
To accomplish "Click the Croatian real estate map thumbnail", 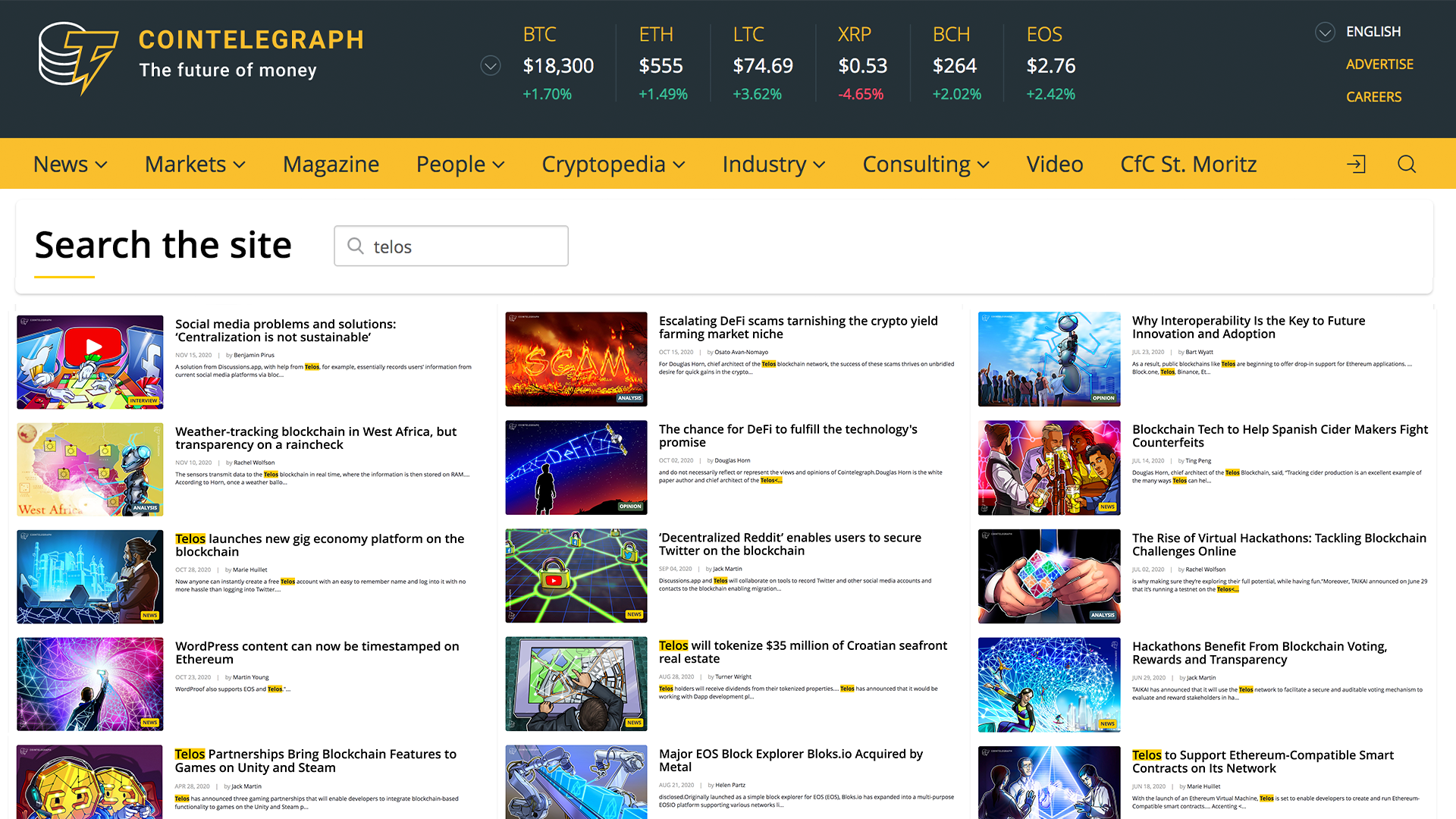I will [x=576, y=684].
